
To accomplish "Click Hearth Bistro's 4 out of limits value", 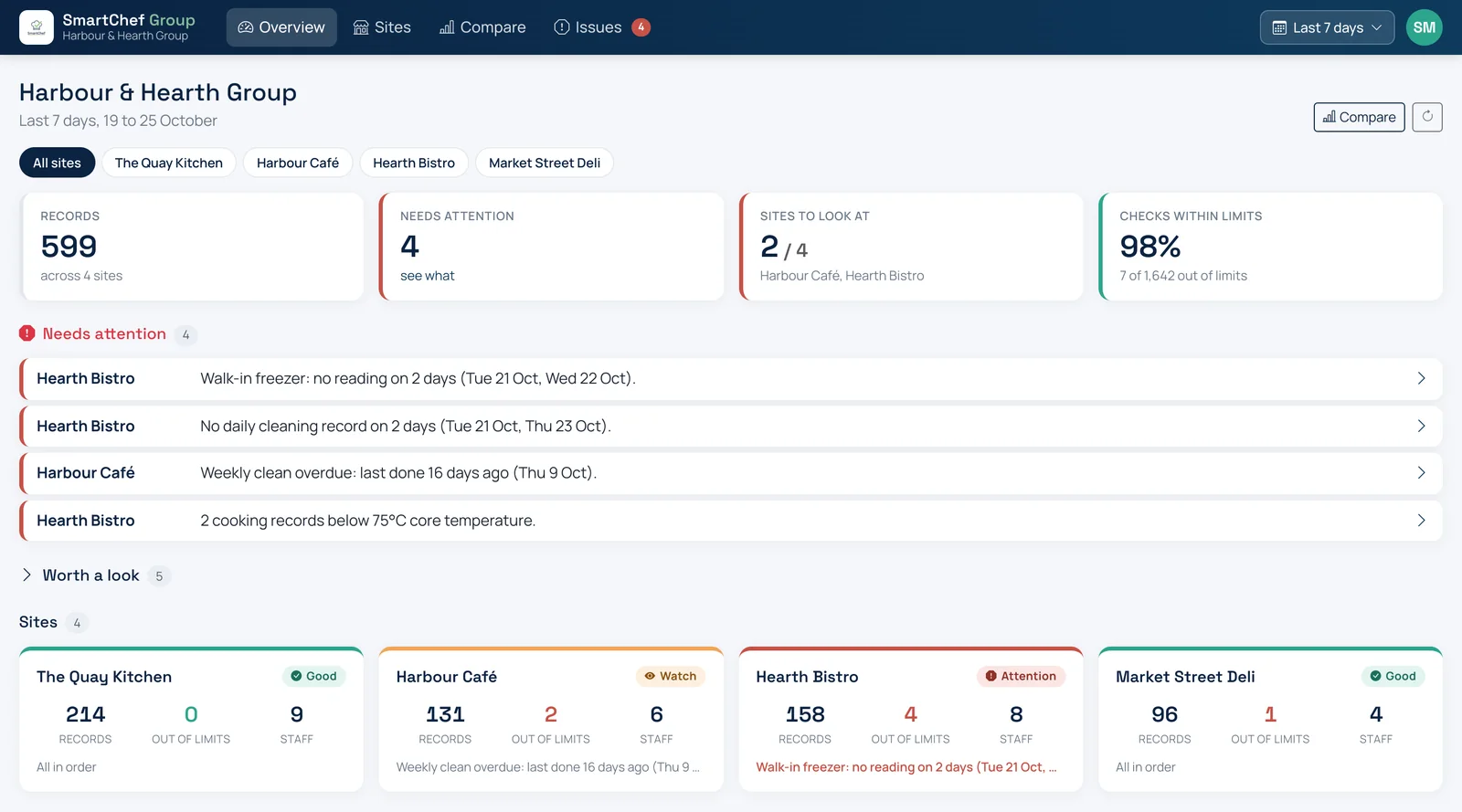I will click(910, 714).
